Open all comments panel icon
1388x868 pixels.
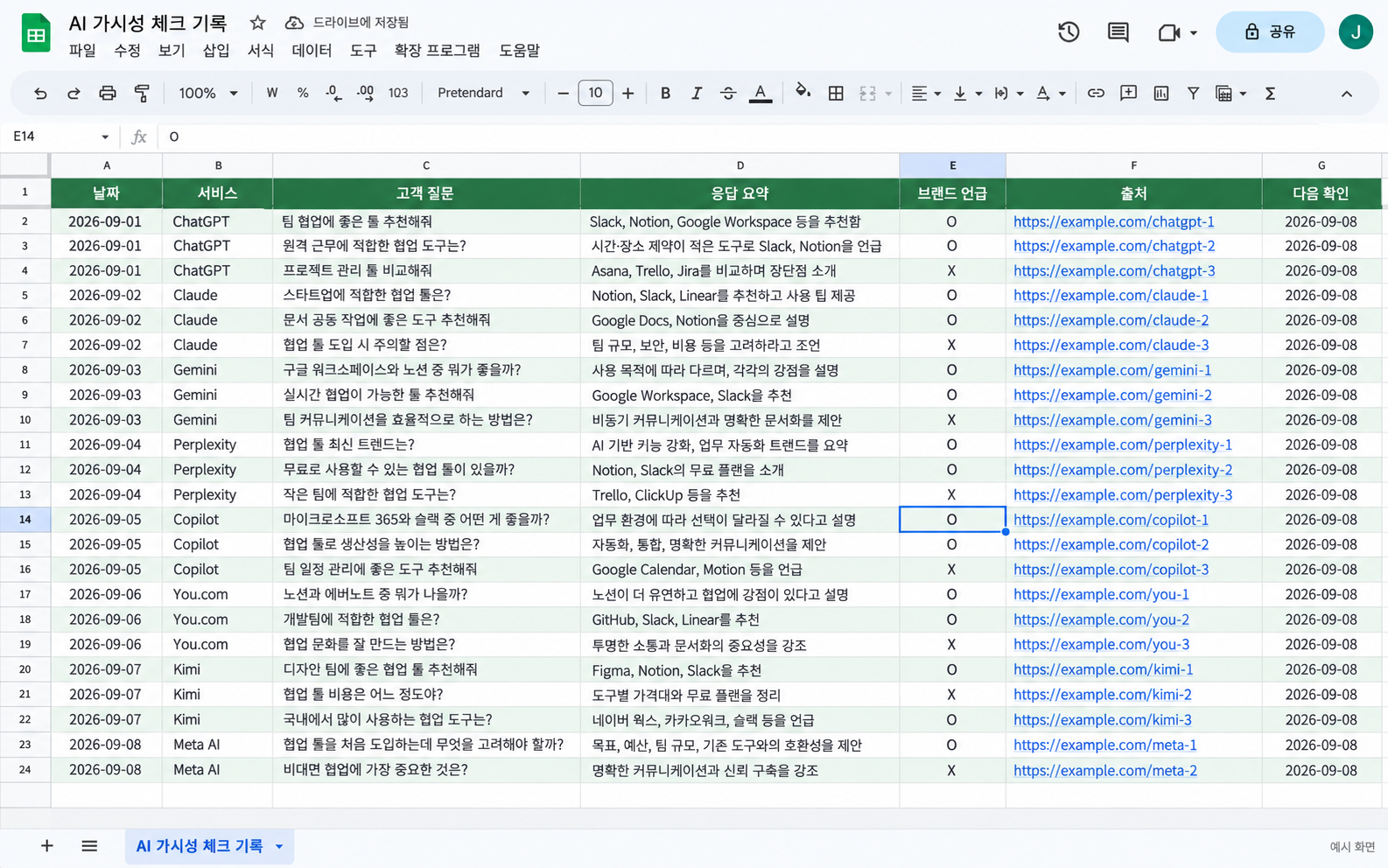click(x=1118, y=32)
